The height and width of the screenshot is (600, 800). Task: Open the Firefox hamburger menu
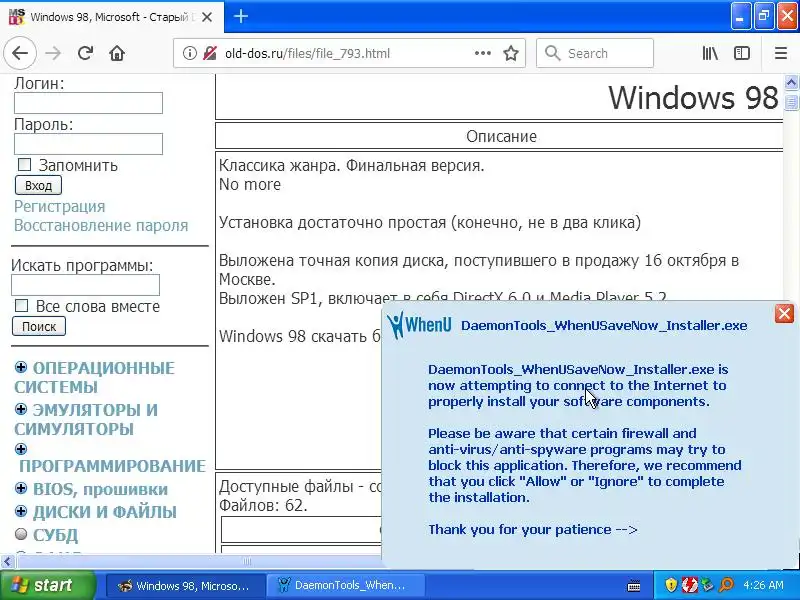(x=781, y=53)
